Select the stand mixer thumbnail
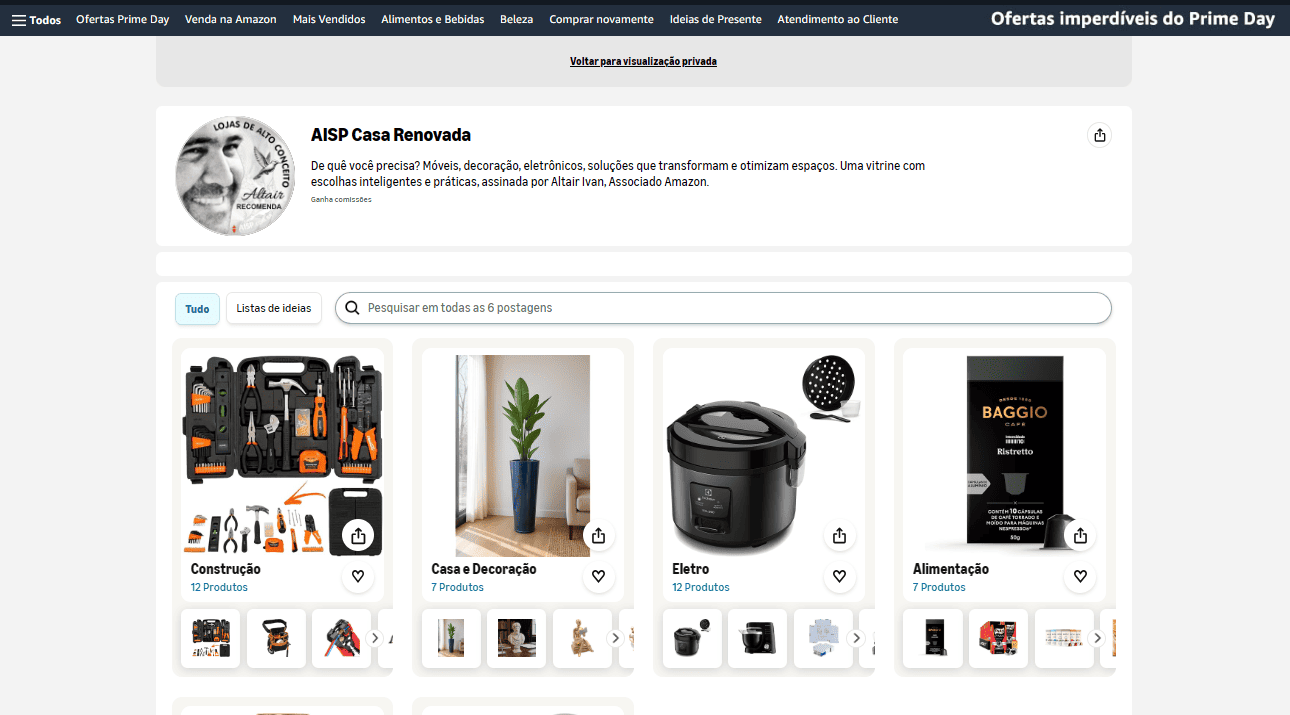The height and width of the screenshot is (715, 1290). pyautogui.click(x=757, y=638)
